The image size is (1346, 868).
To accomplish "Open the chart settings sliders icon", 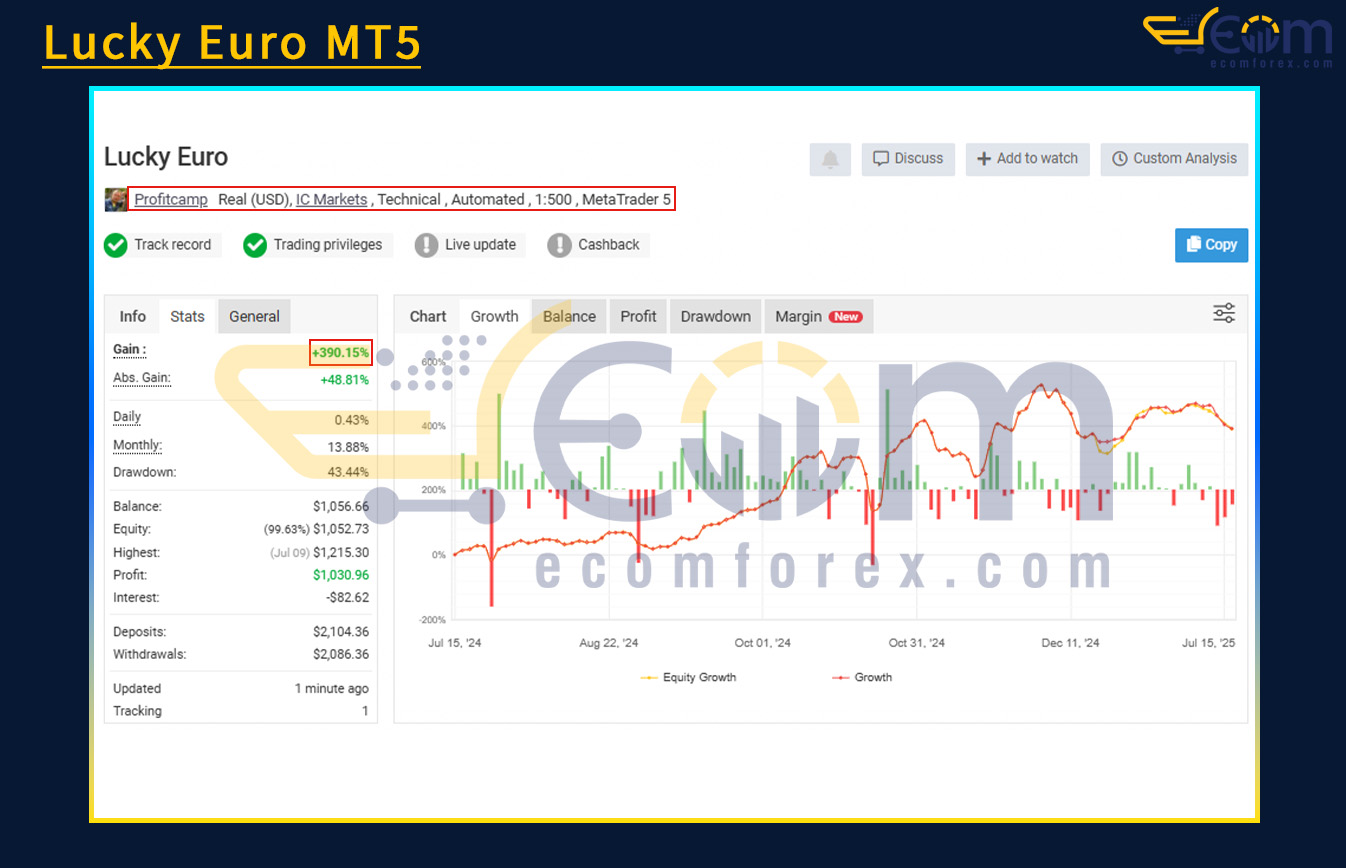I will pos(1224,313).
